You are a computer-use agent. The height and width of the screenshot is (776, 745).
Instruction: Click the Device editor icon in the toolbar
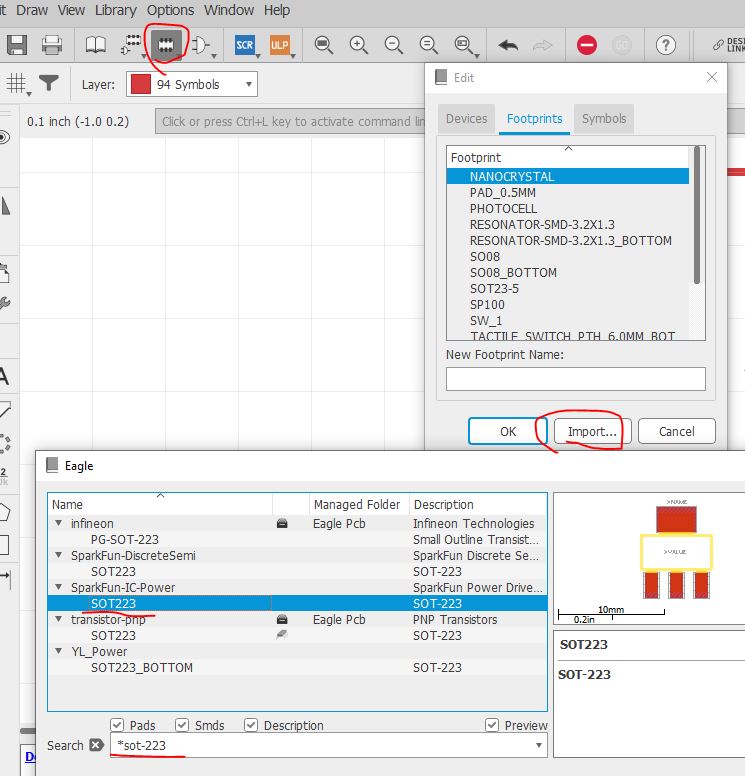[131, 45]
